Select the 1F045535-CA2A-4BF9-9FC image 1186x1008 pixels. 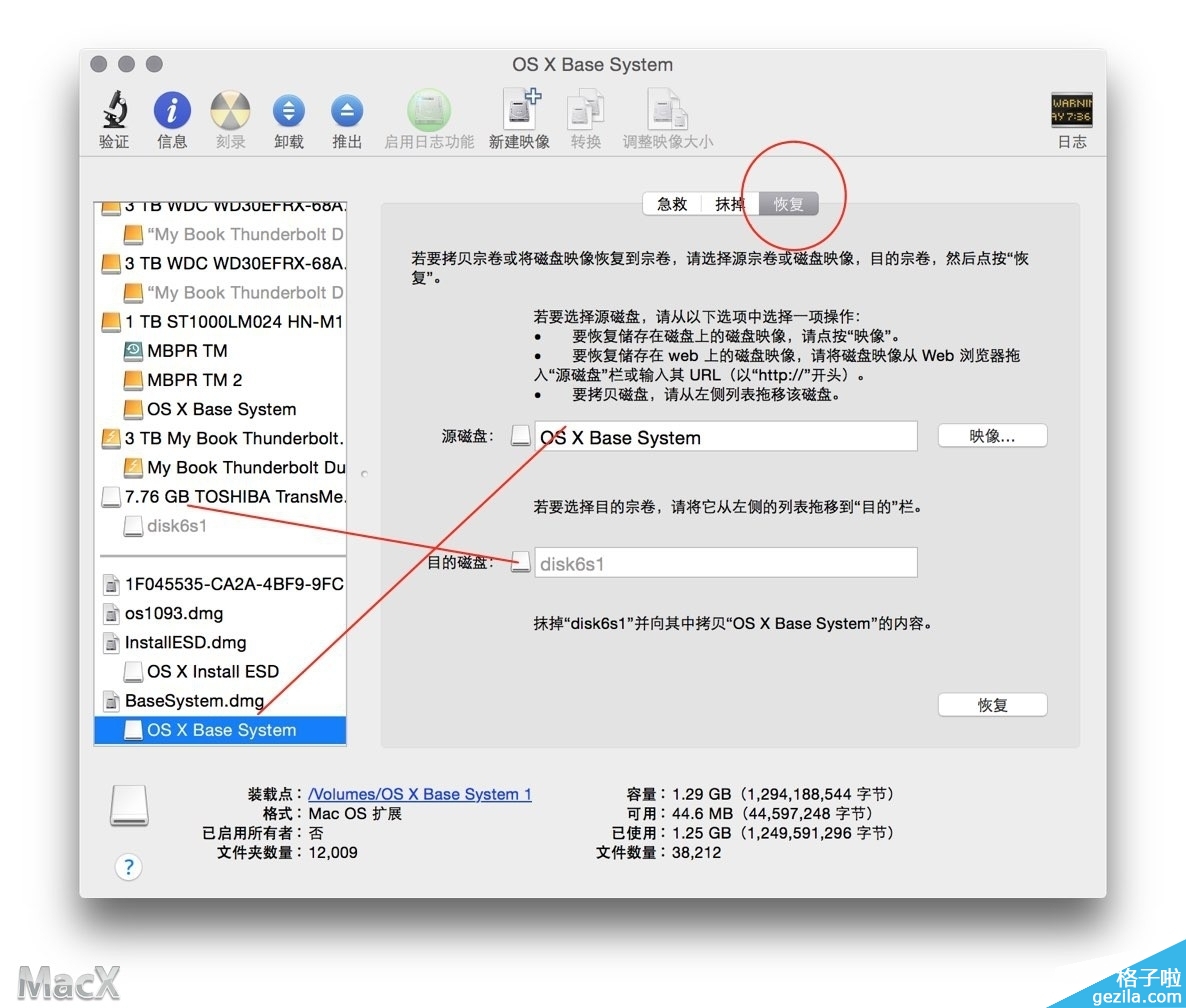[222, 585]
